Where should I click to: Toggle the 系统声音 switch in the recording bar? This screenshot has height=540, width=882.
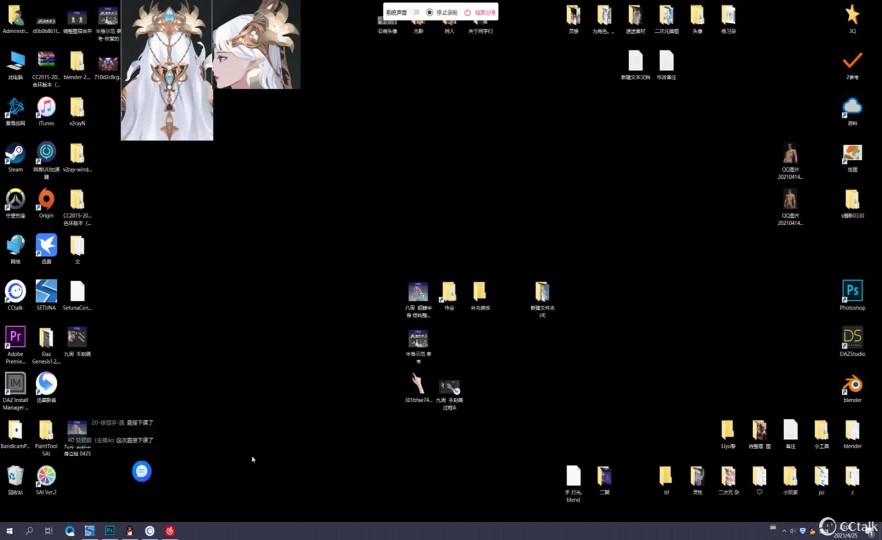(416, 12)
